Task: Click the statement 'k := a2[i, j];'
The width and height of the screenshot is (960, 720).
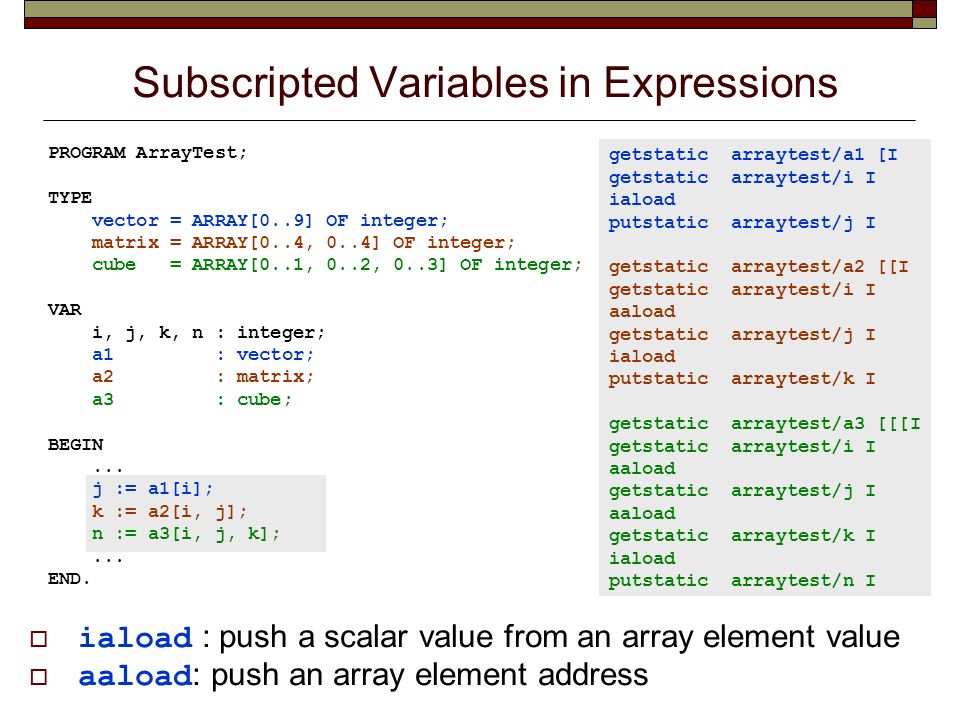Action: click(x=170, y=511)
